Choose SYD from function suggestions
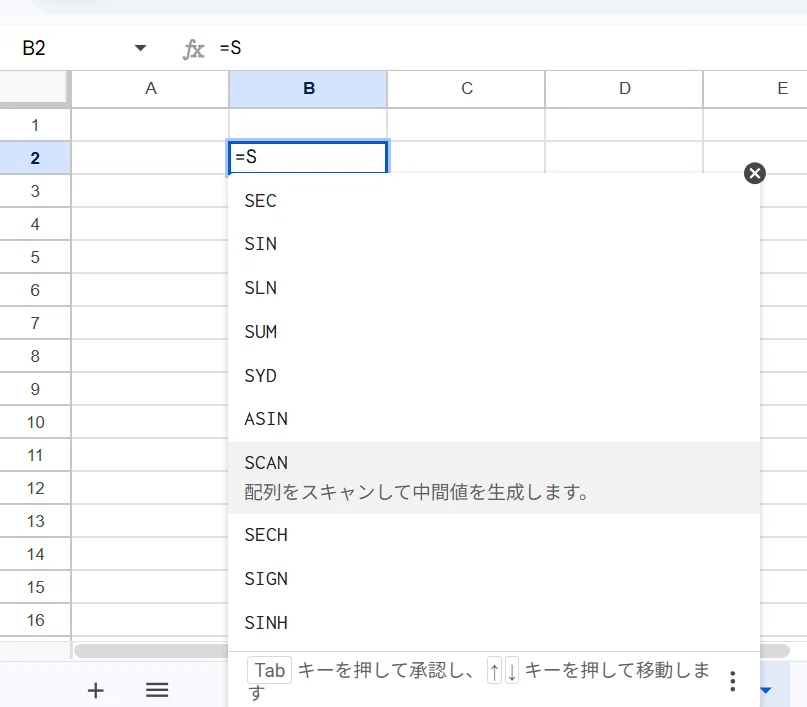 click(x=494, y=376)
